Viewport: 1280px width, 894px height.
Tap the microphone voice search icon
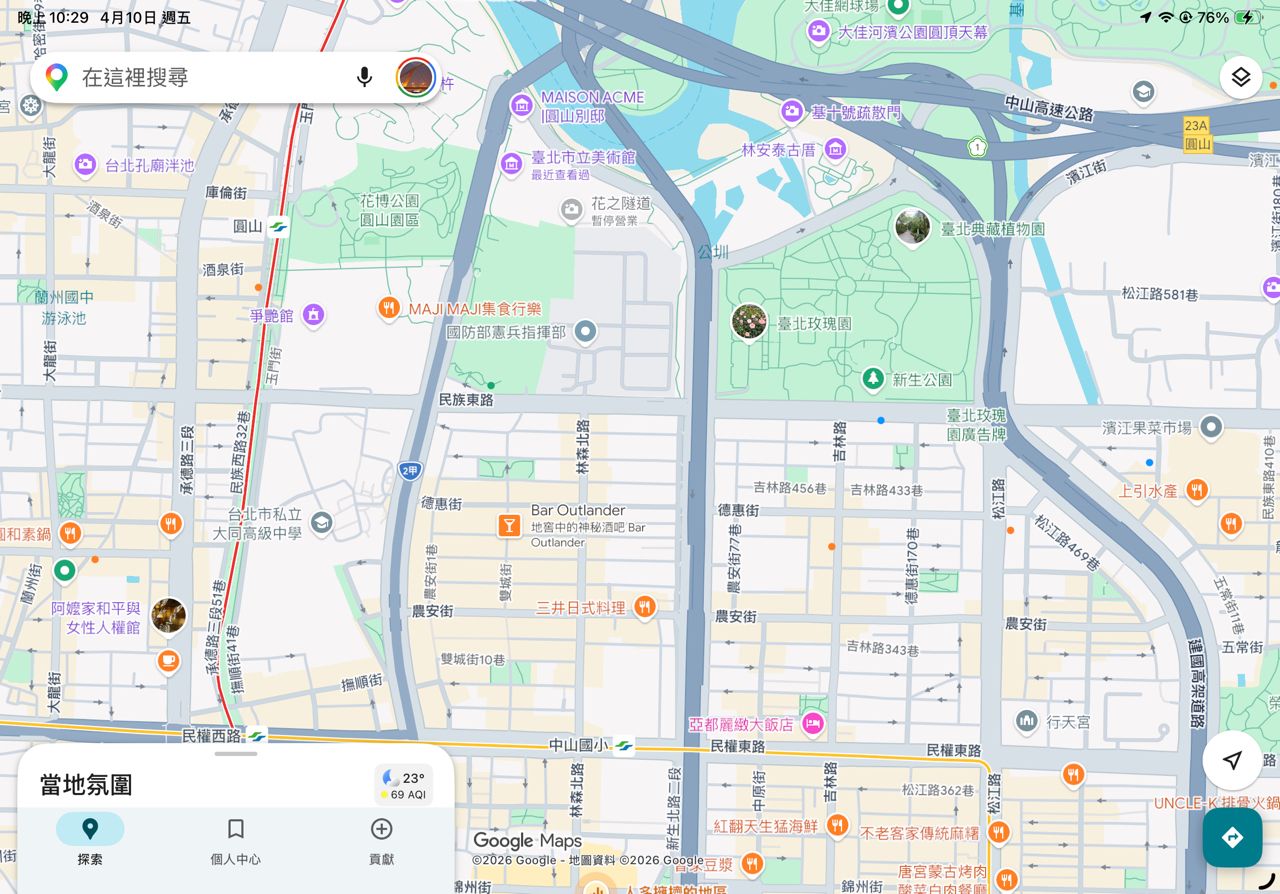365,77
